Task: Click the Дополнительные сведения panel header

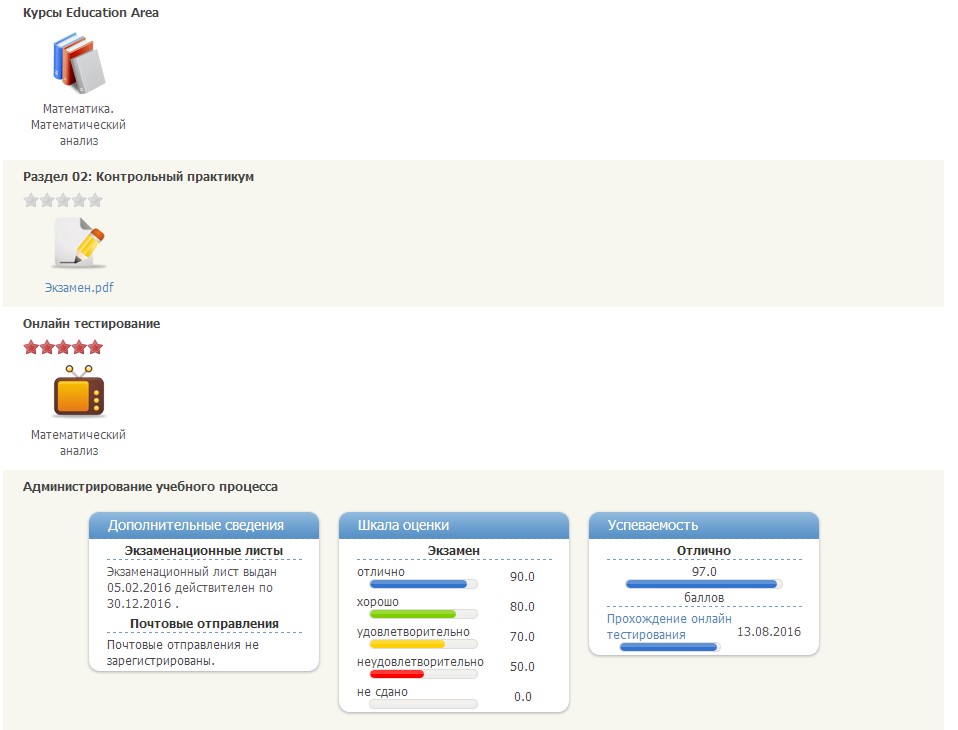Action: [x=204, y=525]
